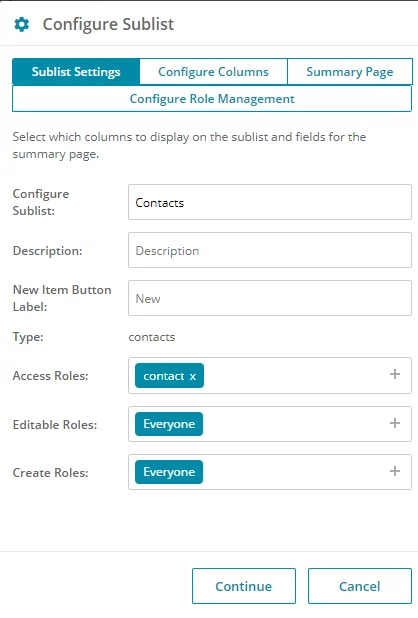Click the Continue button
The height and width of the screenshot is (618, 418).
(x=244, y=586)
